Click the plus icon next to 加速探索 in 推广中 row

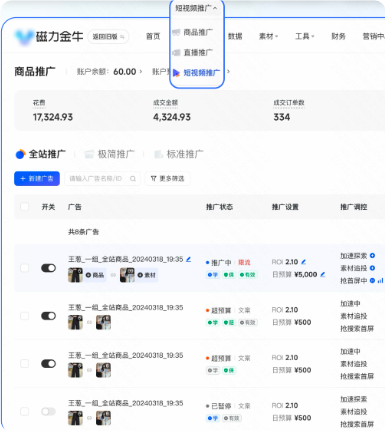pyautogui.click(x=372, y=256)
